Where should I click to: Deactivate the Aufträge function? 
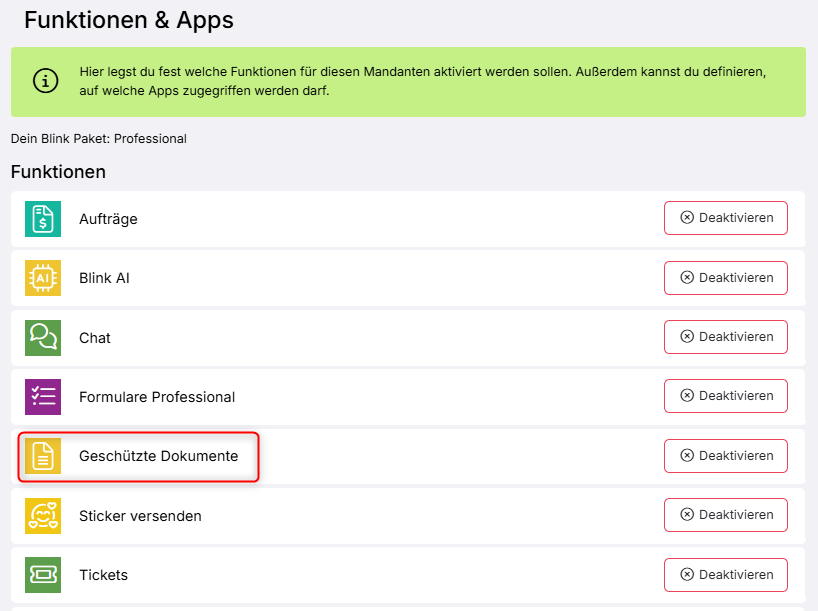click(x=725, y=218)
